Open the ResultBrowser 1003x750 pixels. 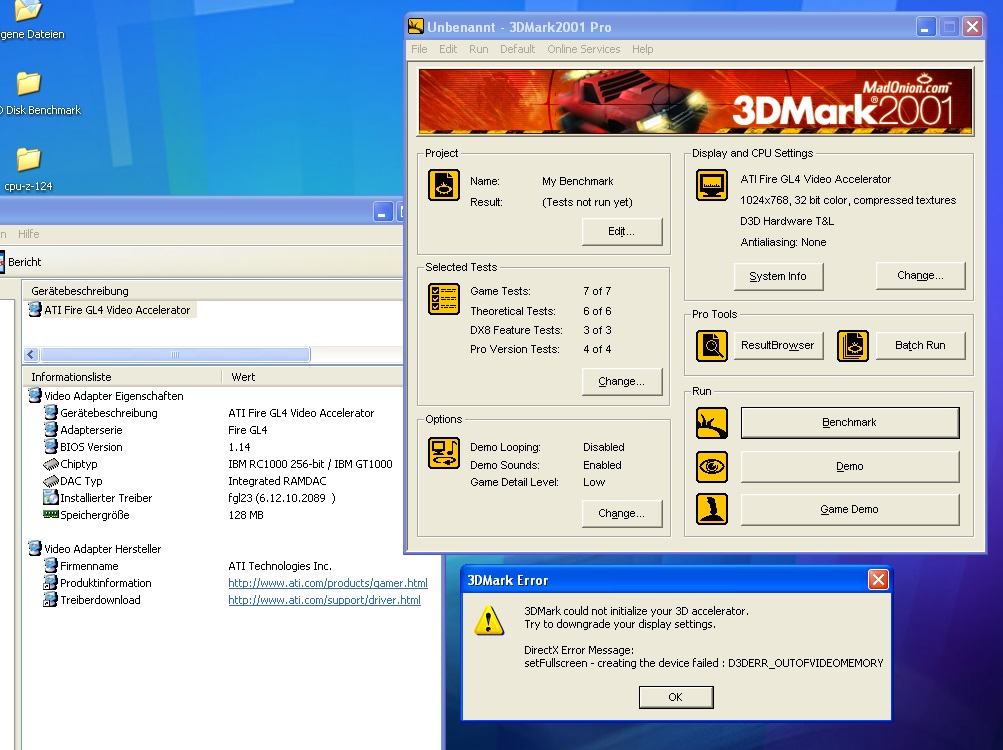778,346
